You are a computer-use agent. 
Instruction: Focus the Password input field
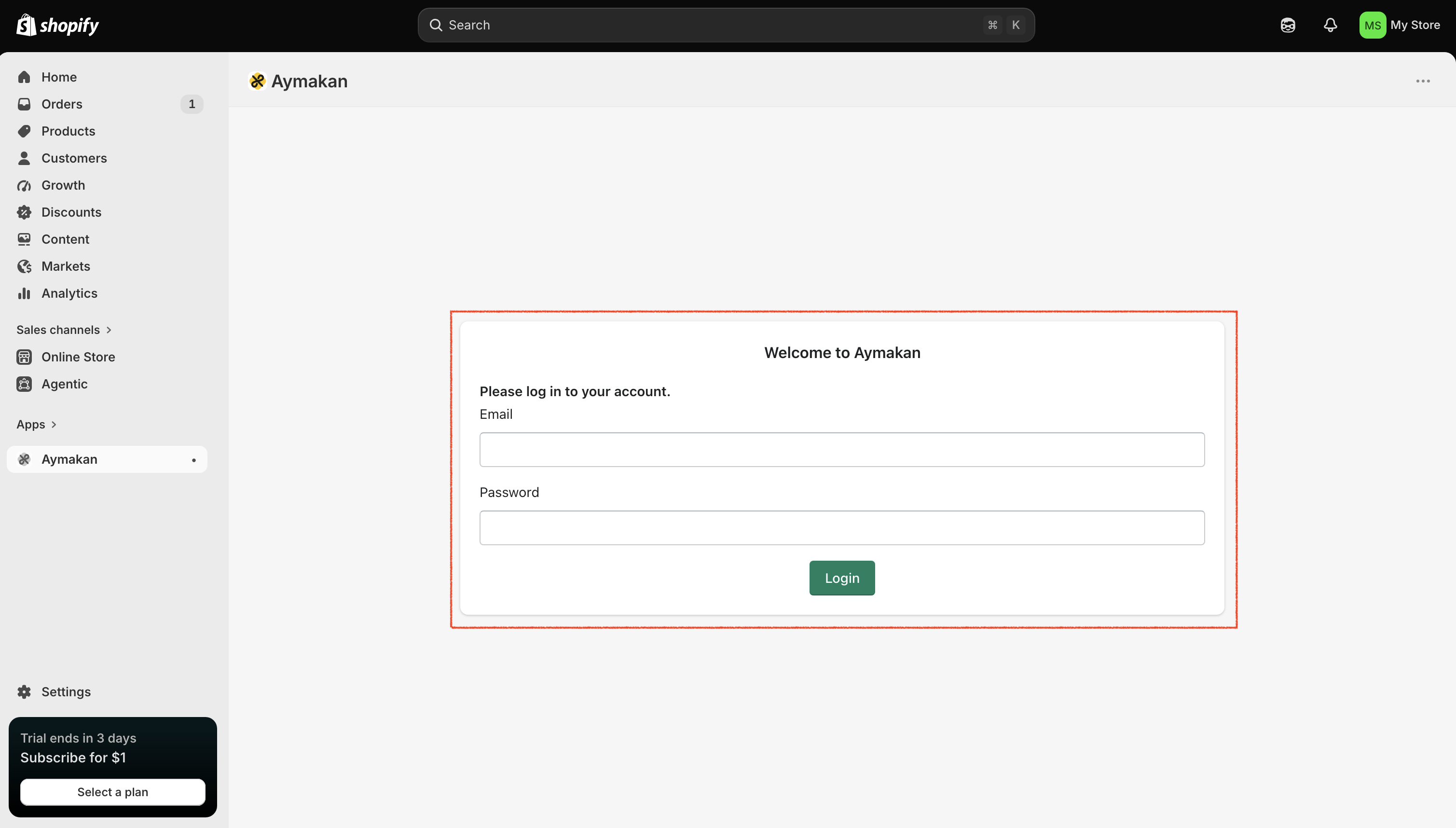pos(842,528)
